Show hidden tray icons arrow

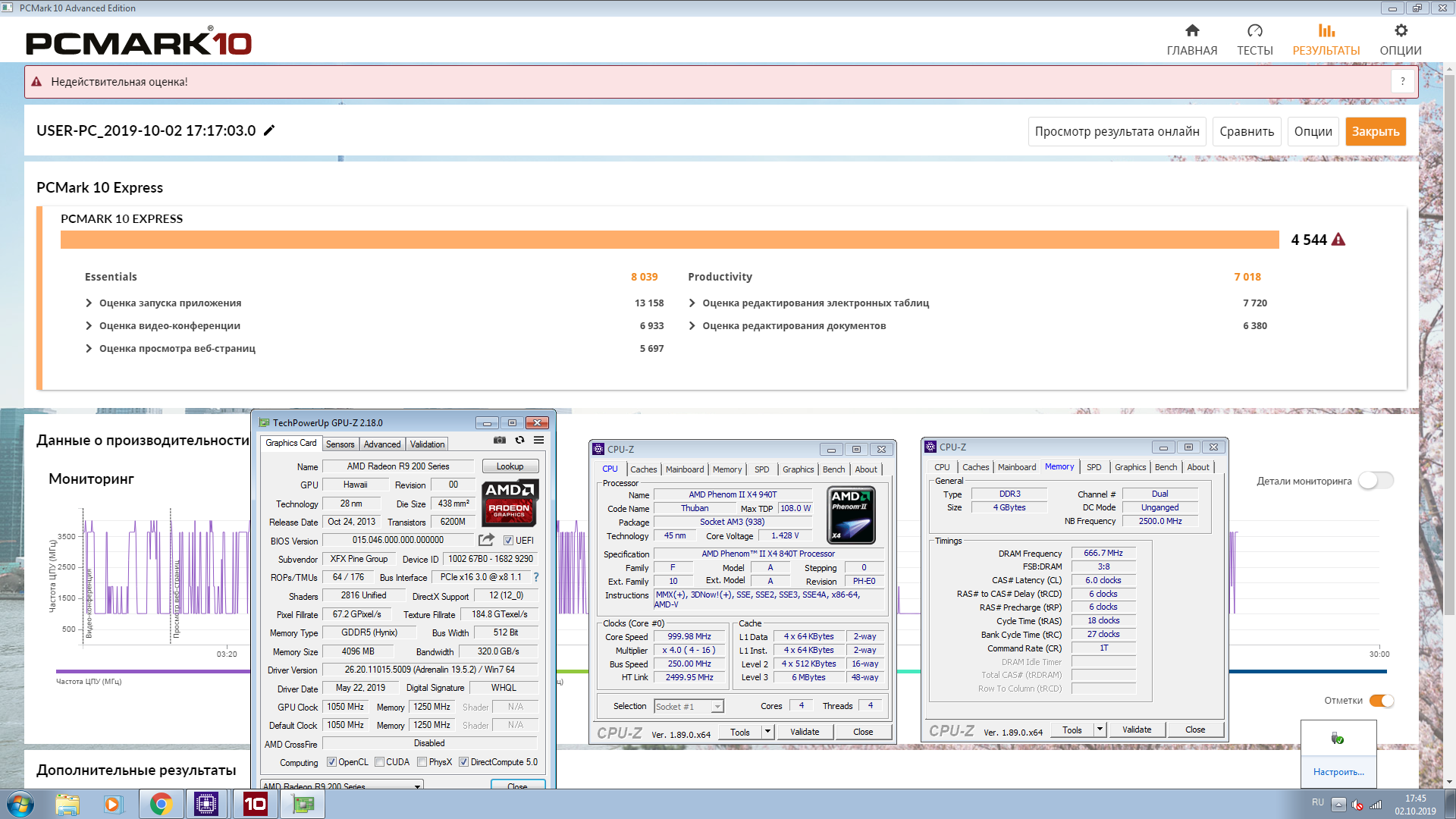click(x=1338, y=805)
